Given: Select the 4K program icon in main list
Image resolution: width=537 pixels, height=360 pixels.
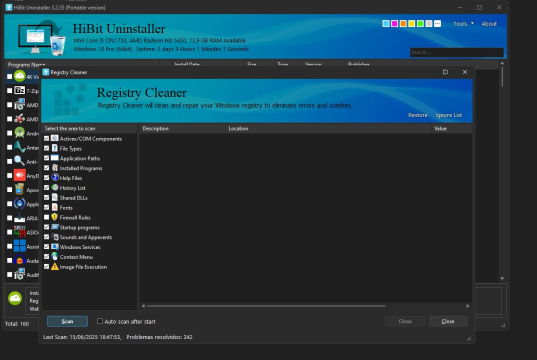Looking at the screenshot, I should coord(20,76).
